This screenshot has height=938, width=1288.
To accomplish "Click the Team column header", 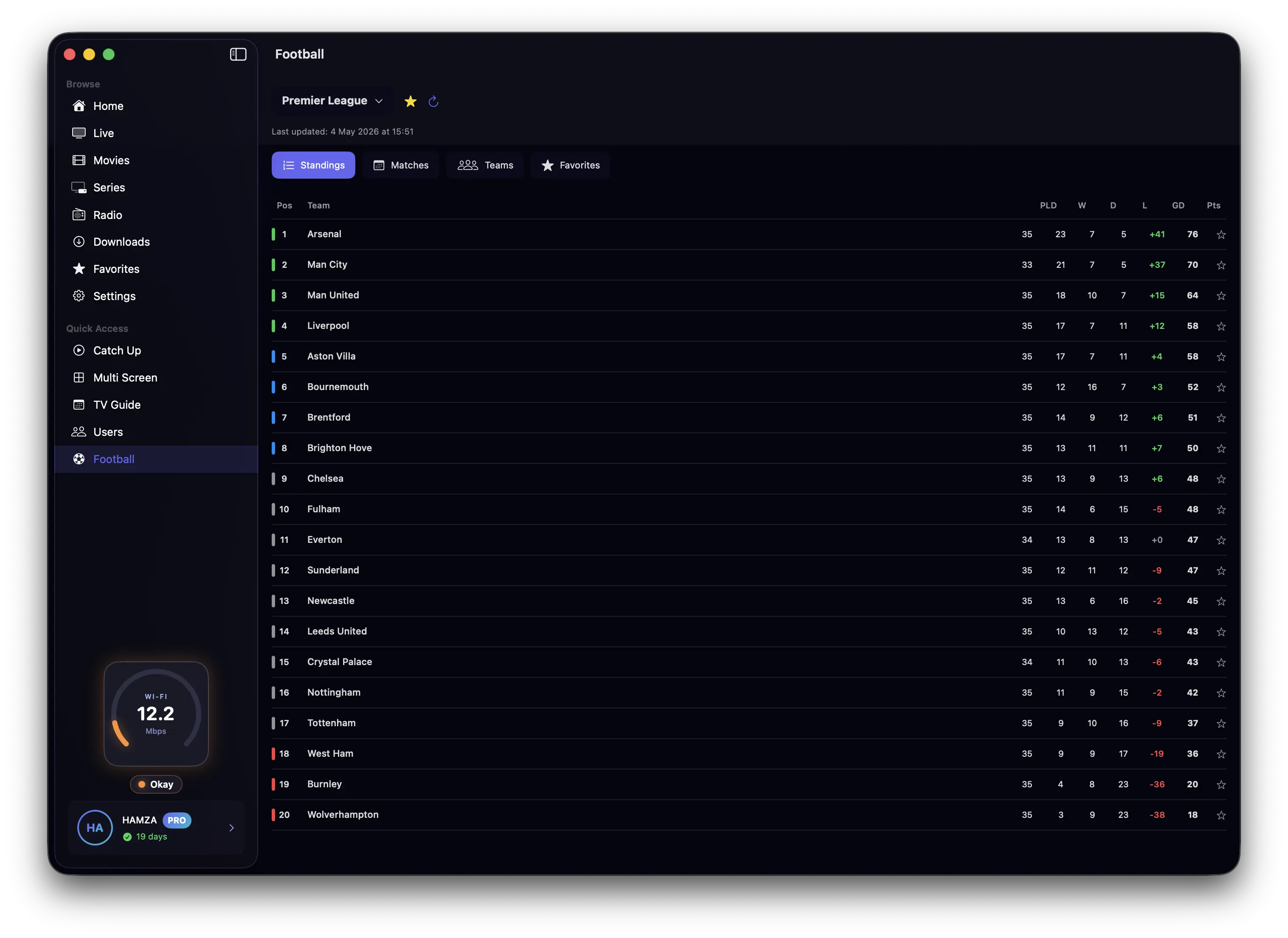I will [x=318, y=205].
